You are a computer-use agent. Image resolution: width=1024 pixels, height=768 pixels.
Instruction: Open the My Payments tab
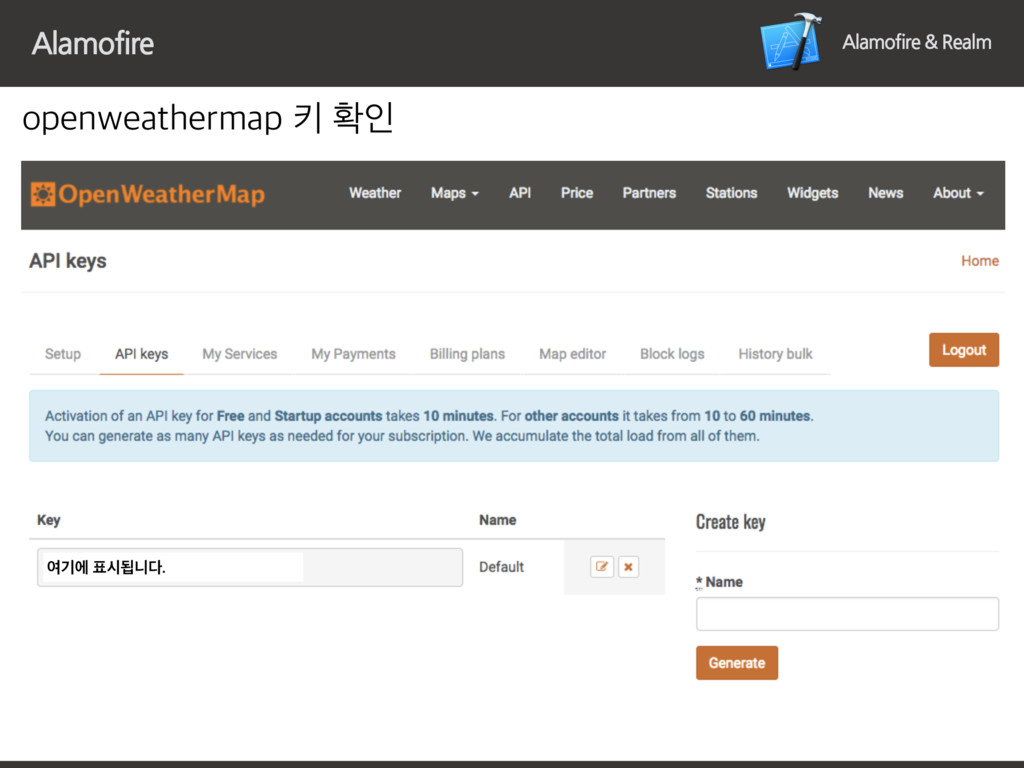(353, 354)
